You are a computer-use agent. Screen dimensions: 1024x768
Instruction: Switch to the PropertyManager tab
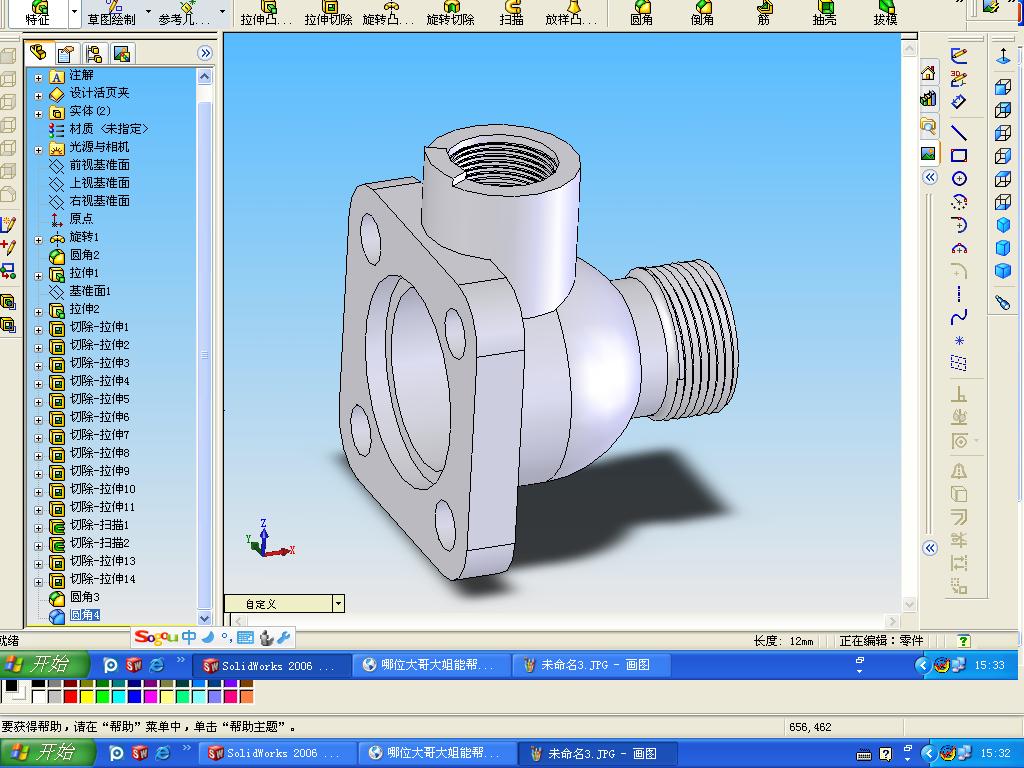coord(66,53)
